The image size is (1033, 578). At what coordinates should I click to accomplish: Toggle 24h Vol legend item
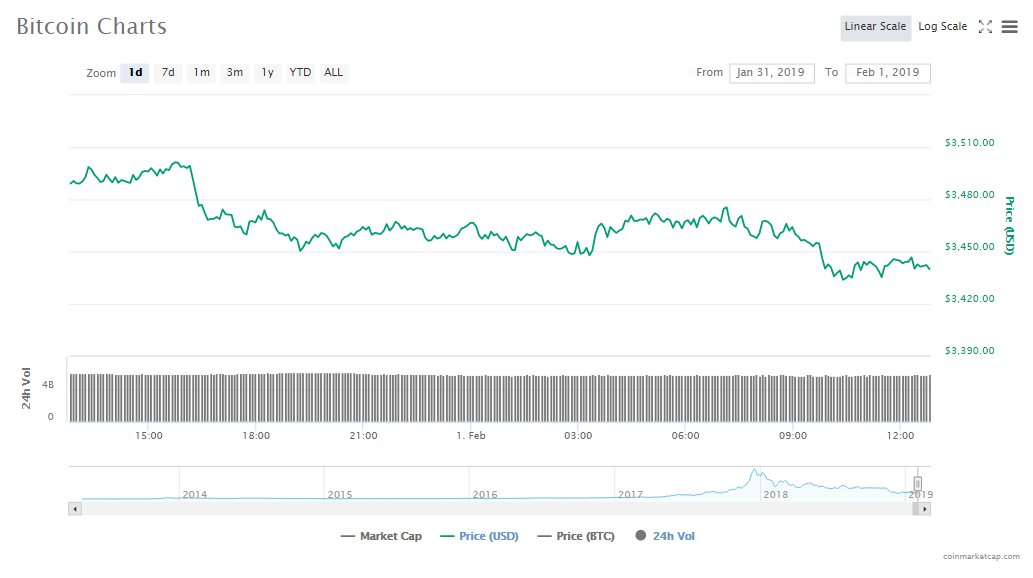[x=665, y=536]
